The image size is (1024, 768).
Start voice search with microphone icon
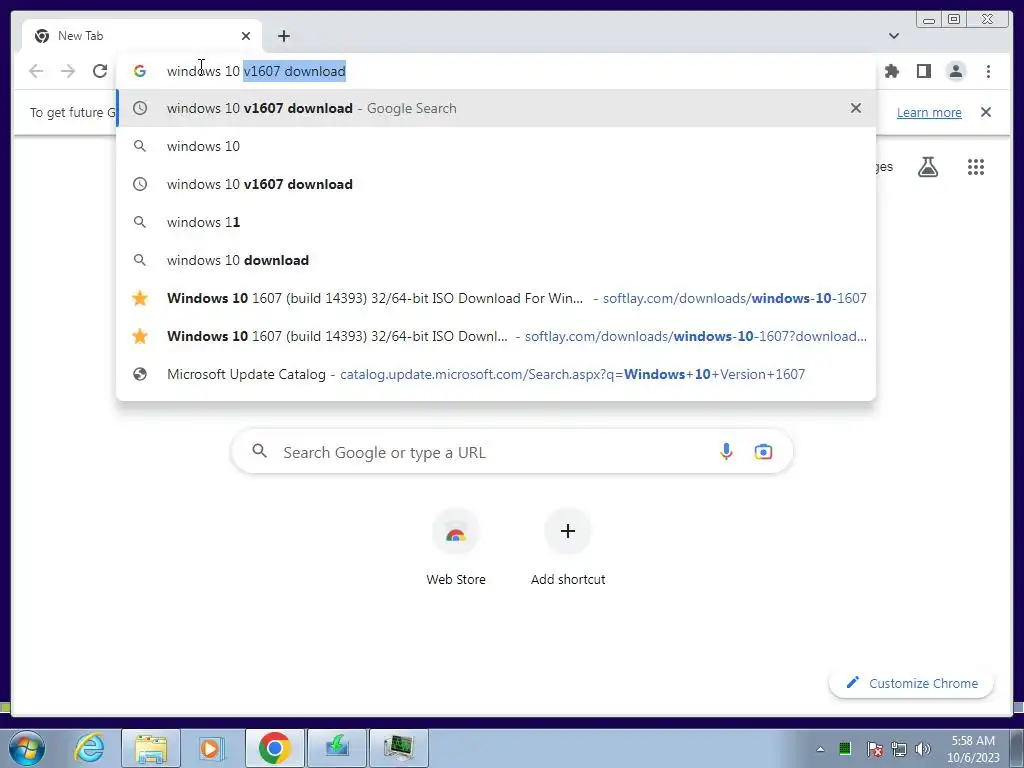(x=726, y=452)
